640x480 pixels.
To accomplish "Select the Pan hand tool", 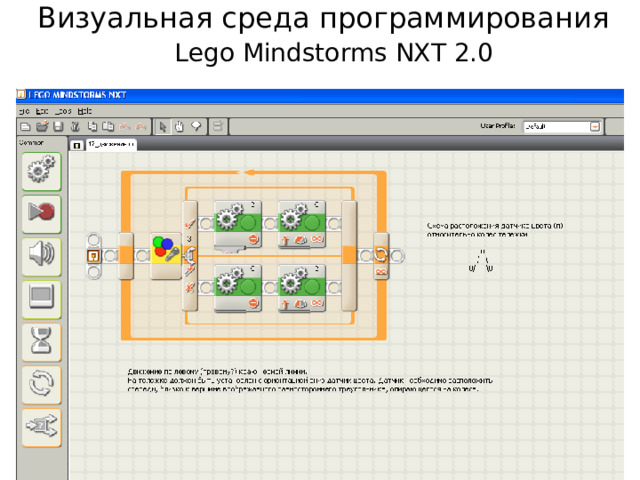I will [x=179, y=127].
